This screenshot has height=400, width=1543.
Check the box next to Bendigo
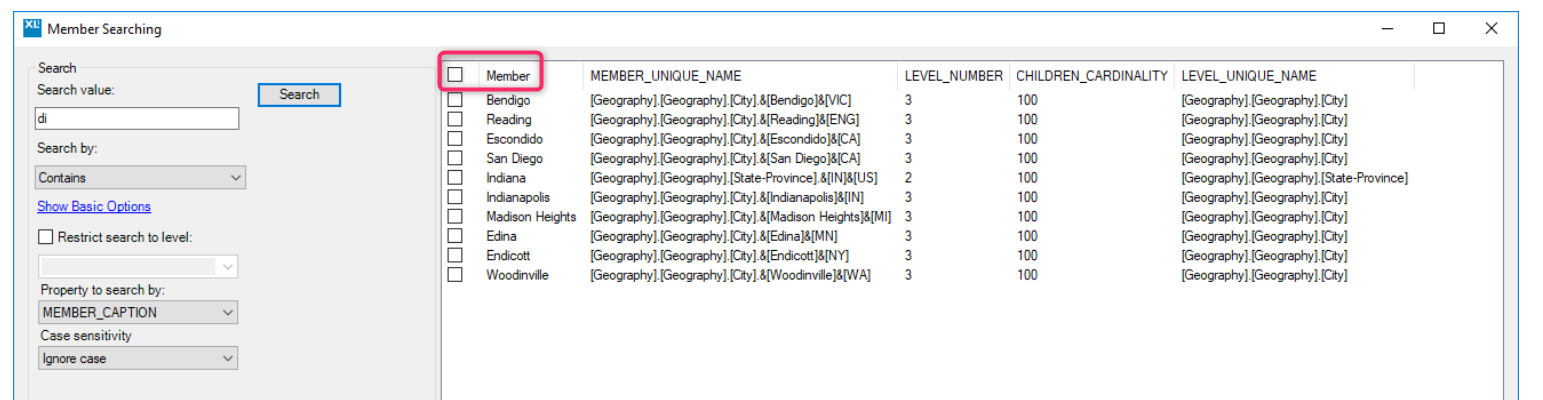tap(455, 100)
